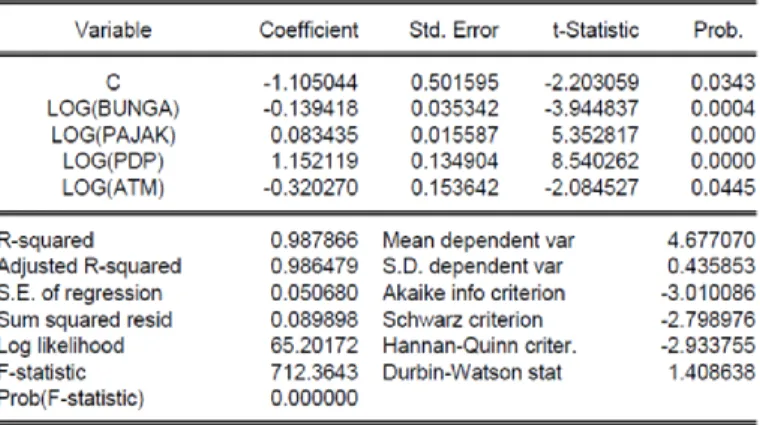The height and width of the screenshot is (425, 760).
Task: Select the constant C row label
Action: 113,82
